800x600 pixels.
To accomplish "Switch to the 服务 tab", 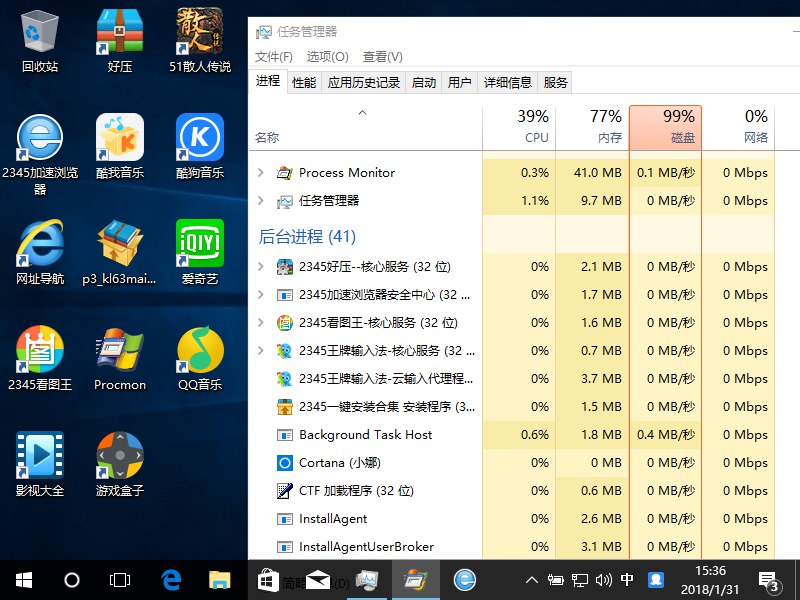I will 555,83.
